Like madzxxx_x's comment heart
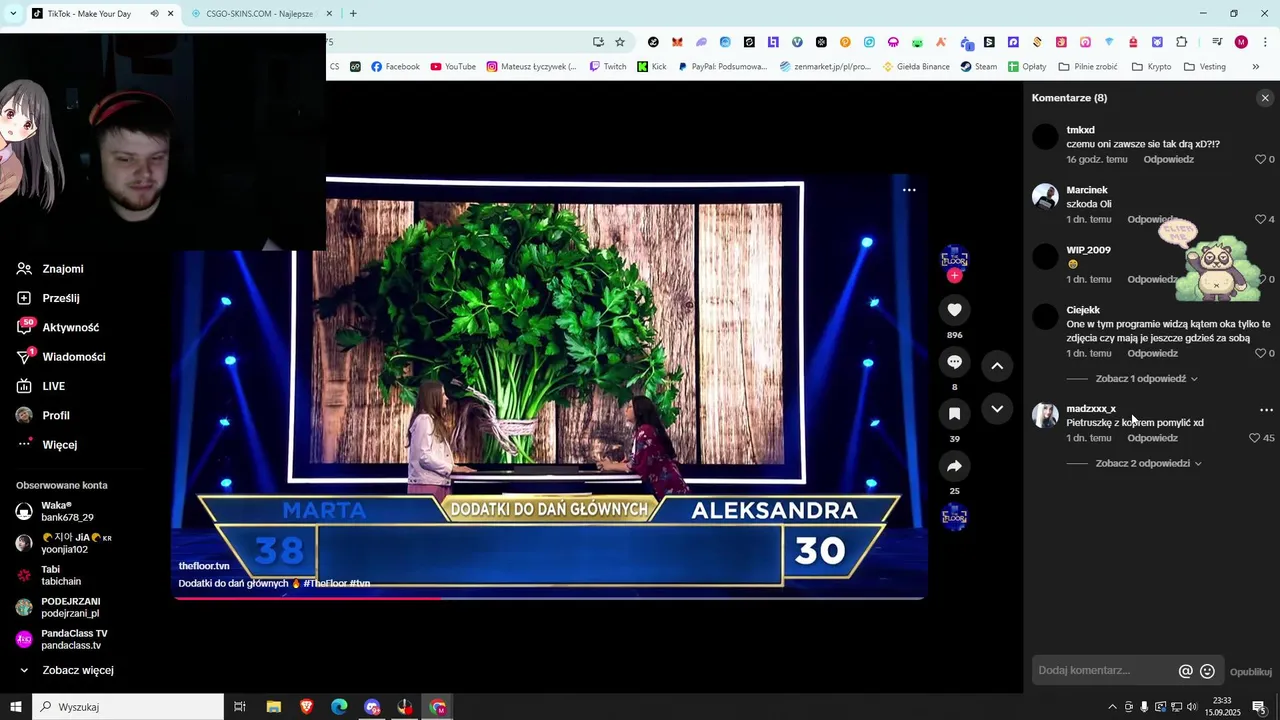The image size is (1280, 720). (1254, 438)
